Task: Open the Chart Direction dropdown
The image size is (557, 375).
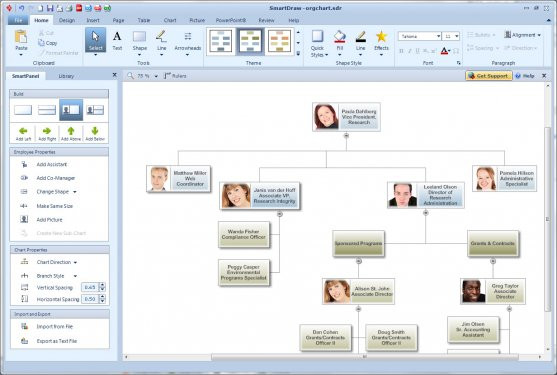Action: click(x=75, y=262)
